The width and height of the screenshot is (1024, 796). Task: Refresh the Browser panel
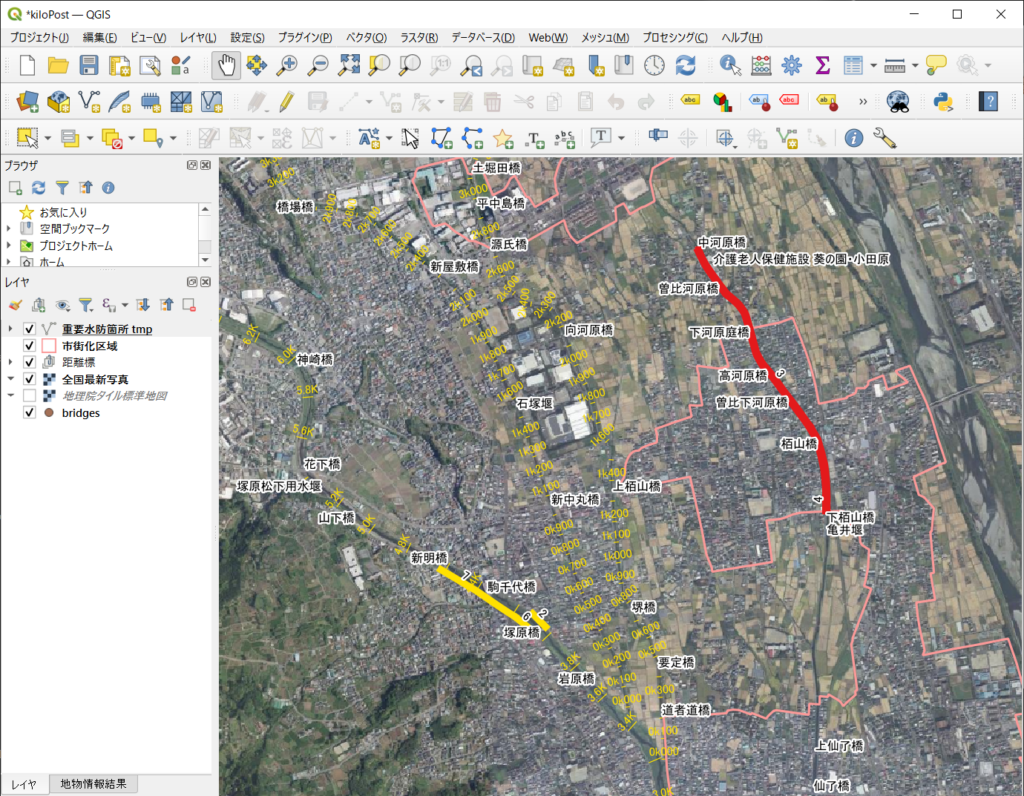pos(39,188)
